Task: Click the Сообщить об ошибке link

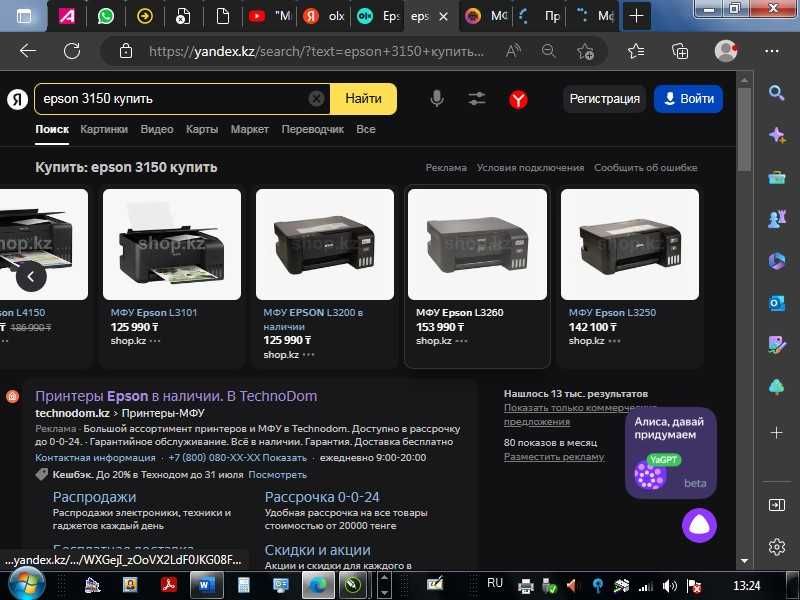Action: (x=645, y=167)
